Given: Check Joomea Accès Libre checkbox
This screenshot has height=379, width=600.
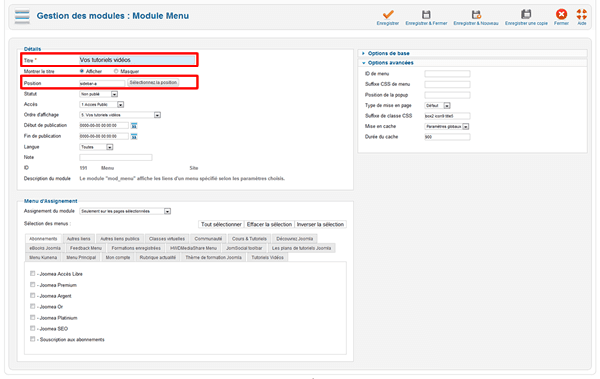Looking at the screenshot, I should 33,273.
